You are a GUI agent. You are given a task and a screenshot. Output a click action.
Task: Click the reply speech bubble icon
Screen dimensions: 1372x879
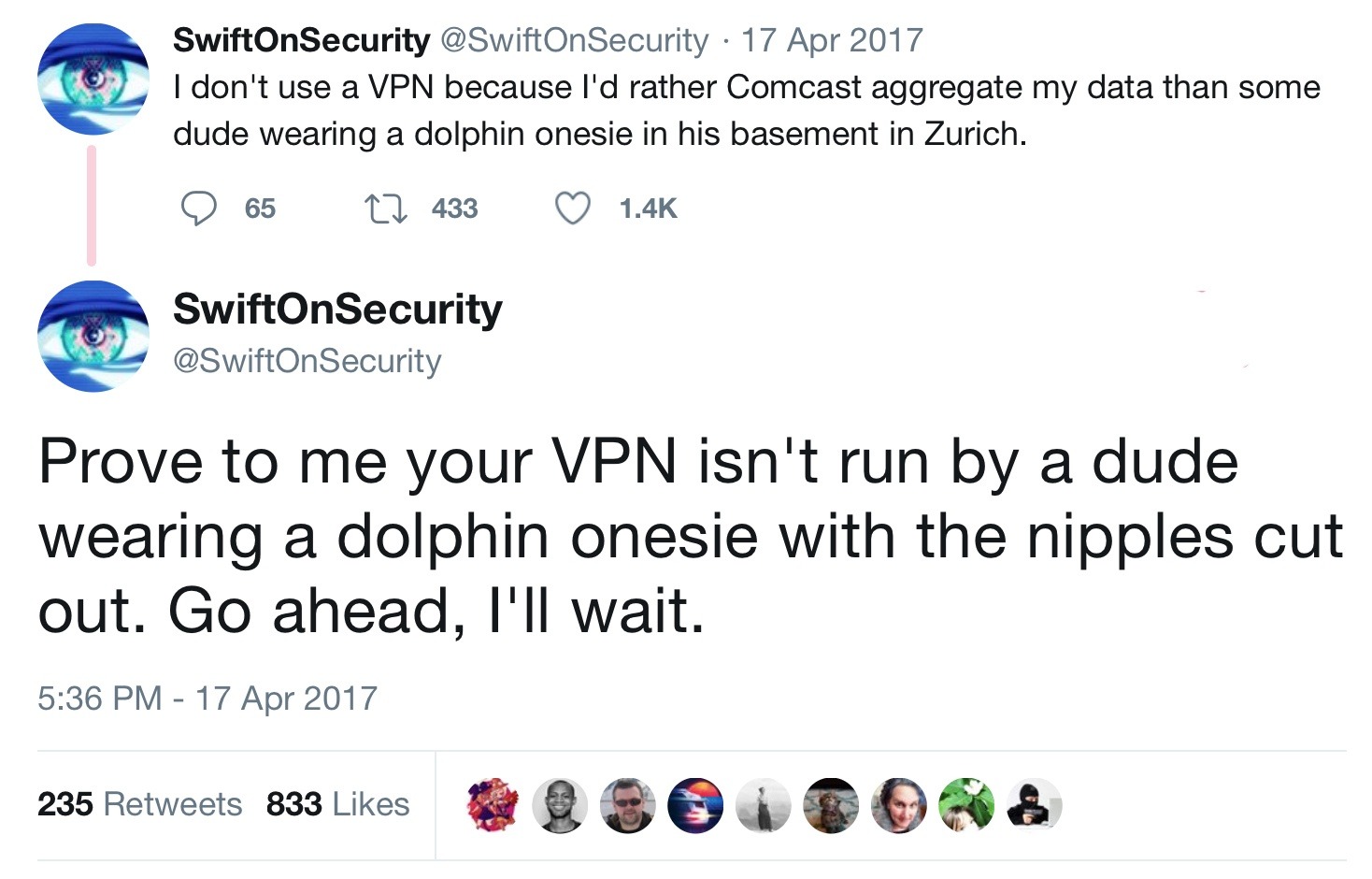[x=198, y=209]
